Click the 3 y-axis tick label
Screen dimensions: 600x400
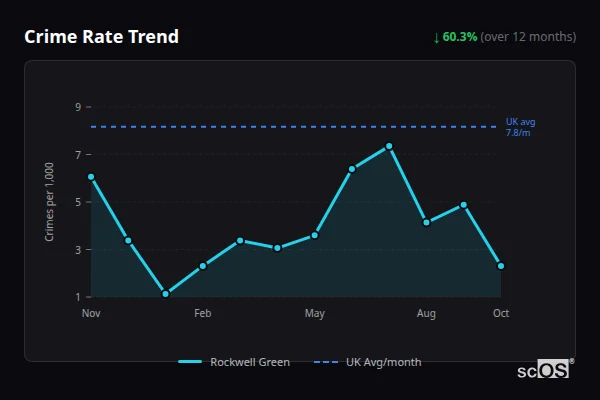coord(78,250)
